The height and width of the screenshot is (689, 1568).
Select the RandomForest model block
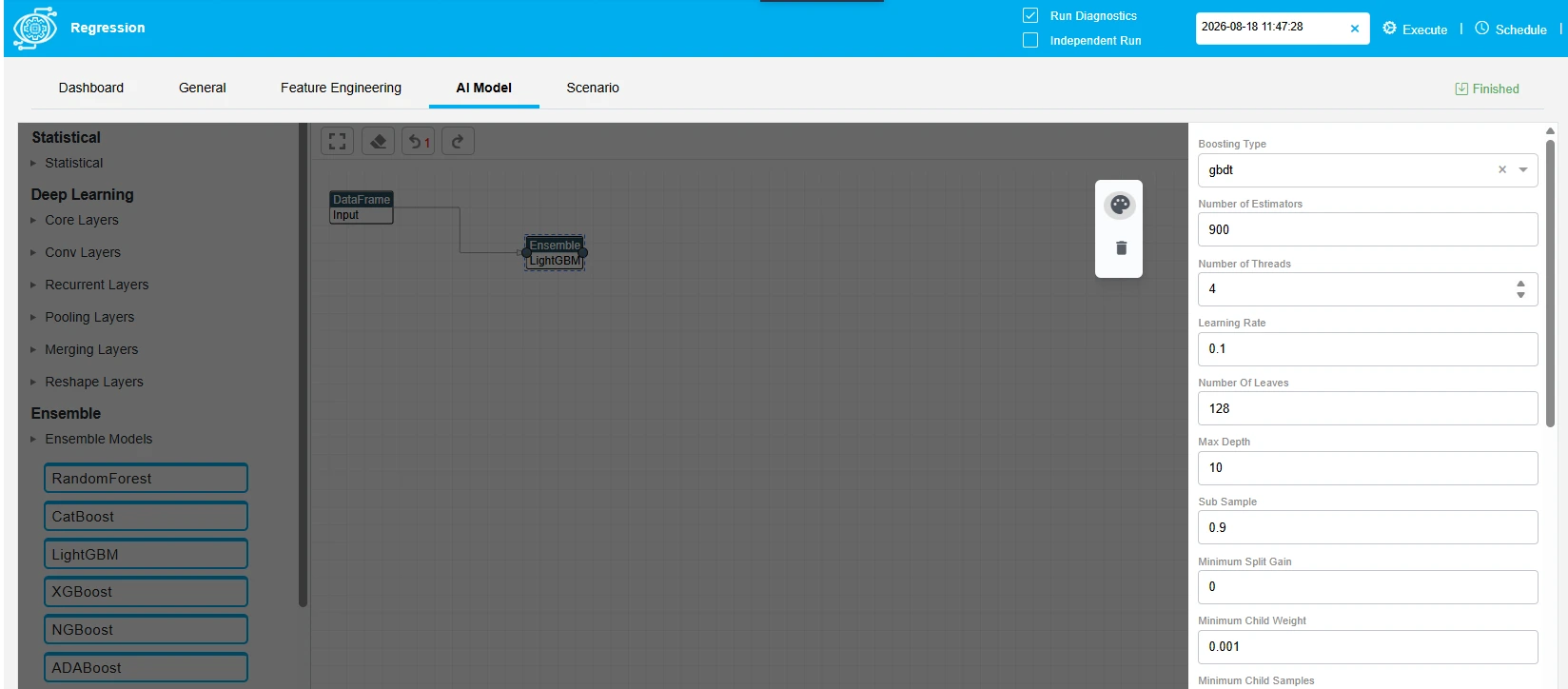click(146, 478)
